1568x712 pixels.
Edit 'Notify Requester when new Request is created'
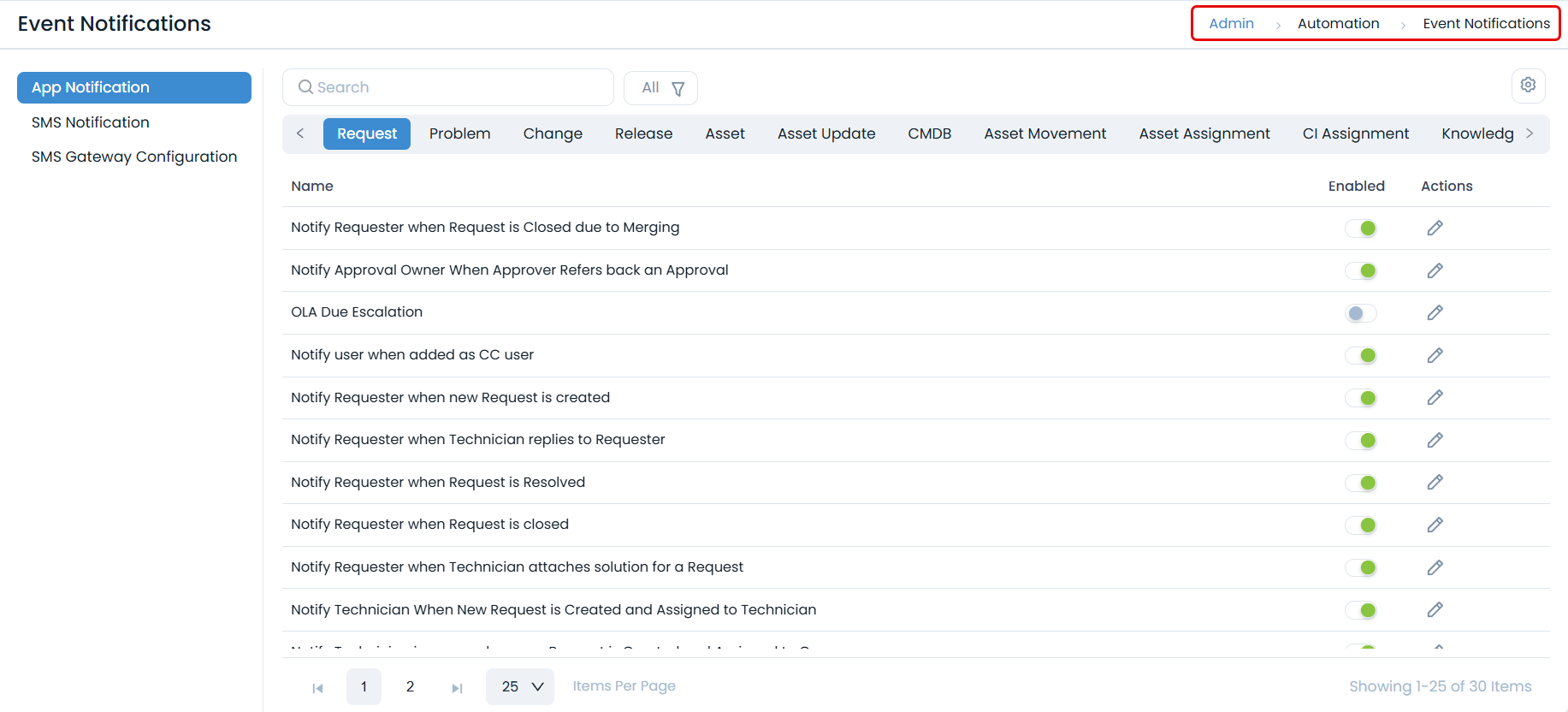point(1435,397)
